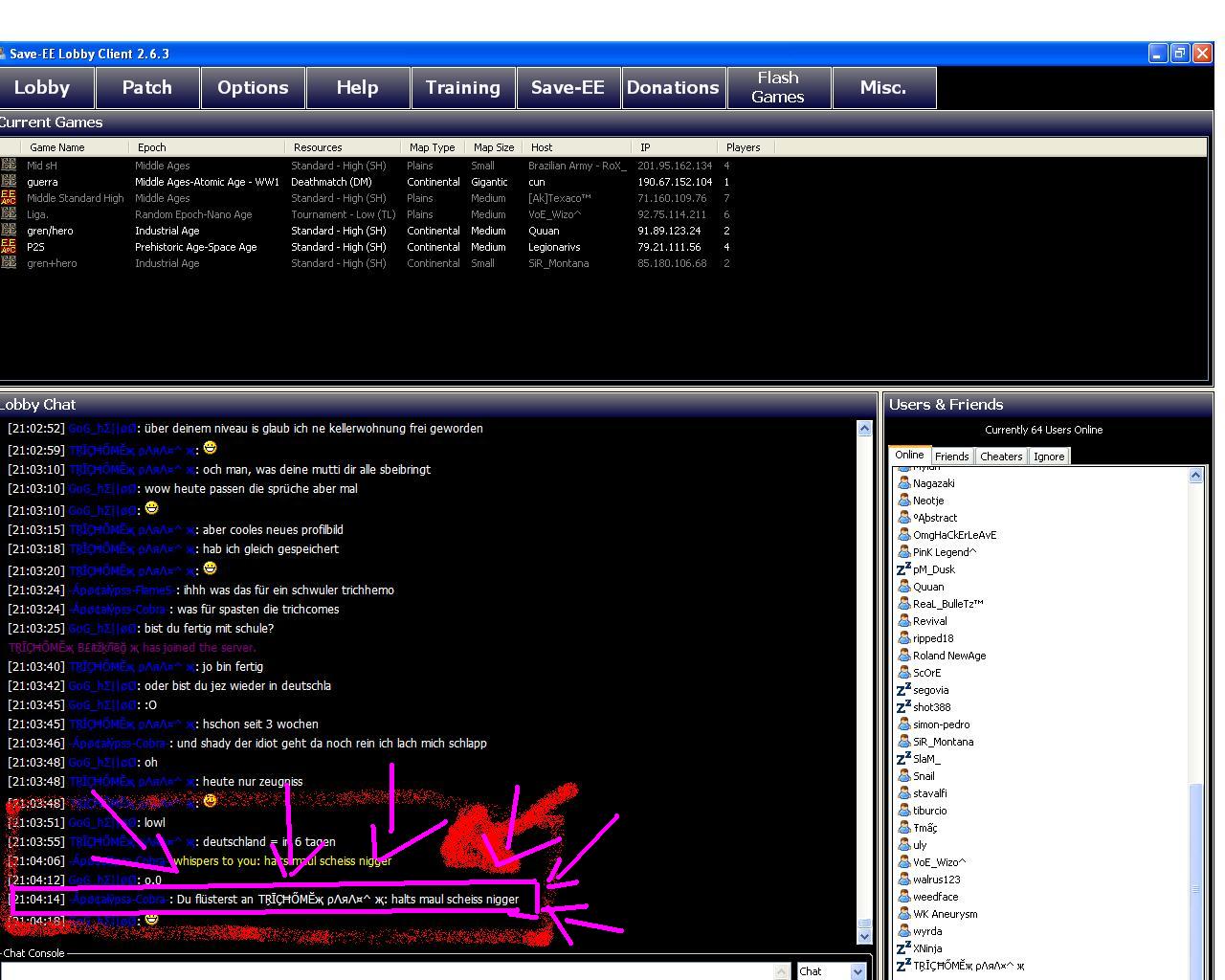The width and height of the screenshot is (1225, 980).
Task: Click the Flash Games button
Action: click(x=778, y=88)
